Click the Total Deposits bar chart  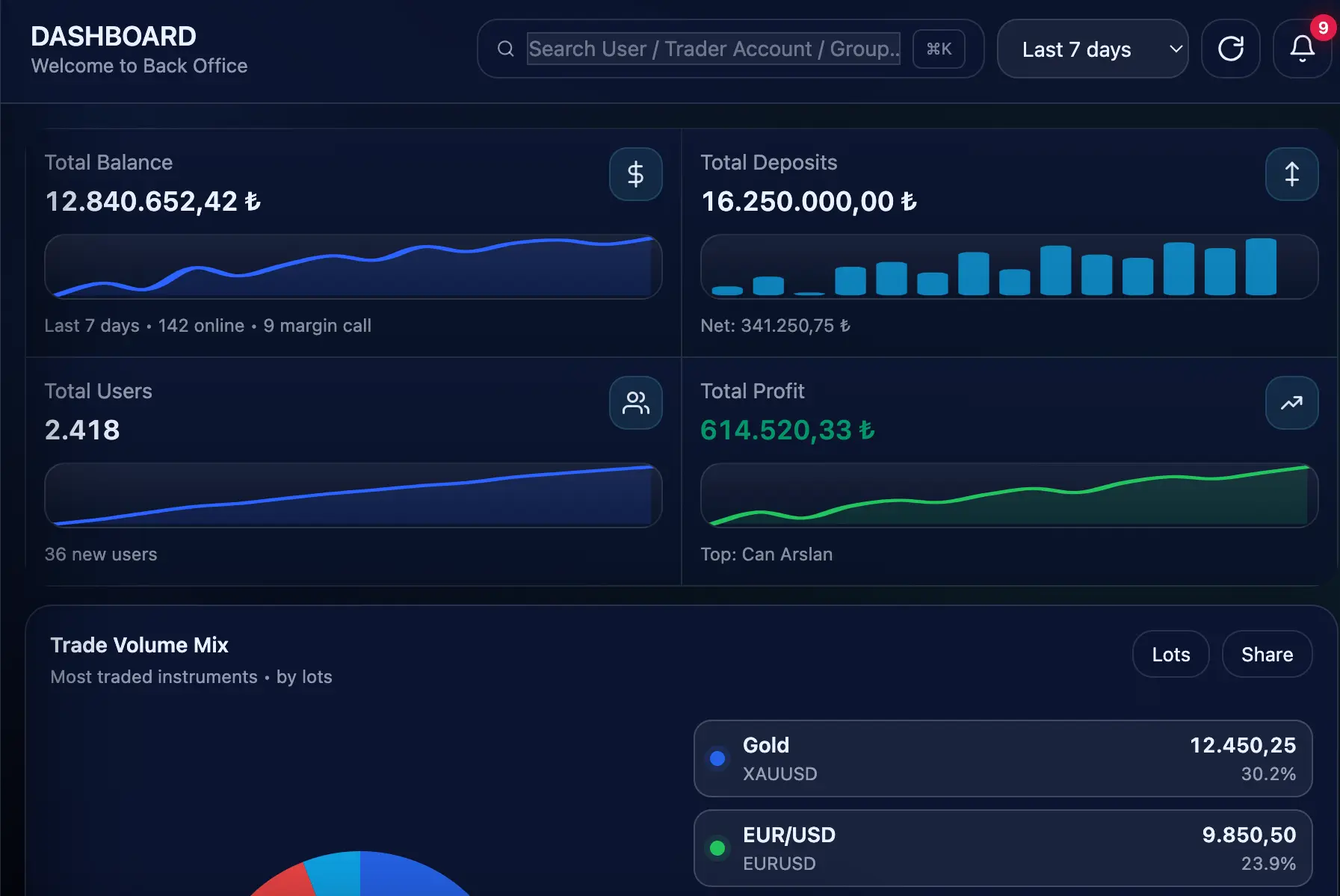click(1009, 267)
